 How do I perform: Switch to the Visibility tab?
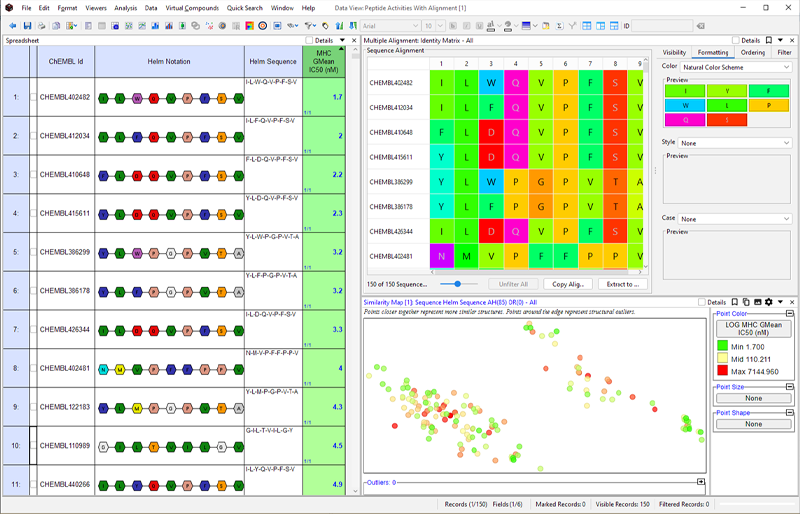point(674,52)
